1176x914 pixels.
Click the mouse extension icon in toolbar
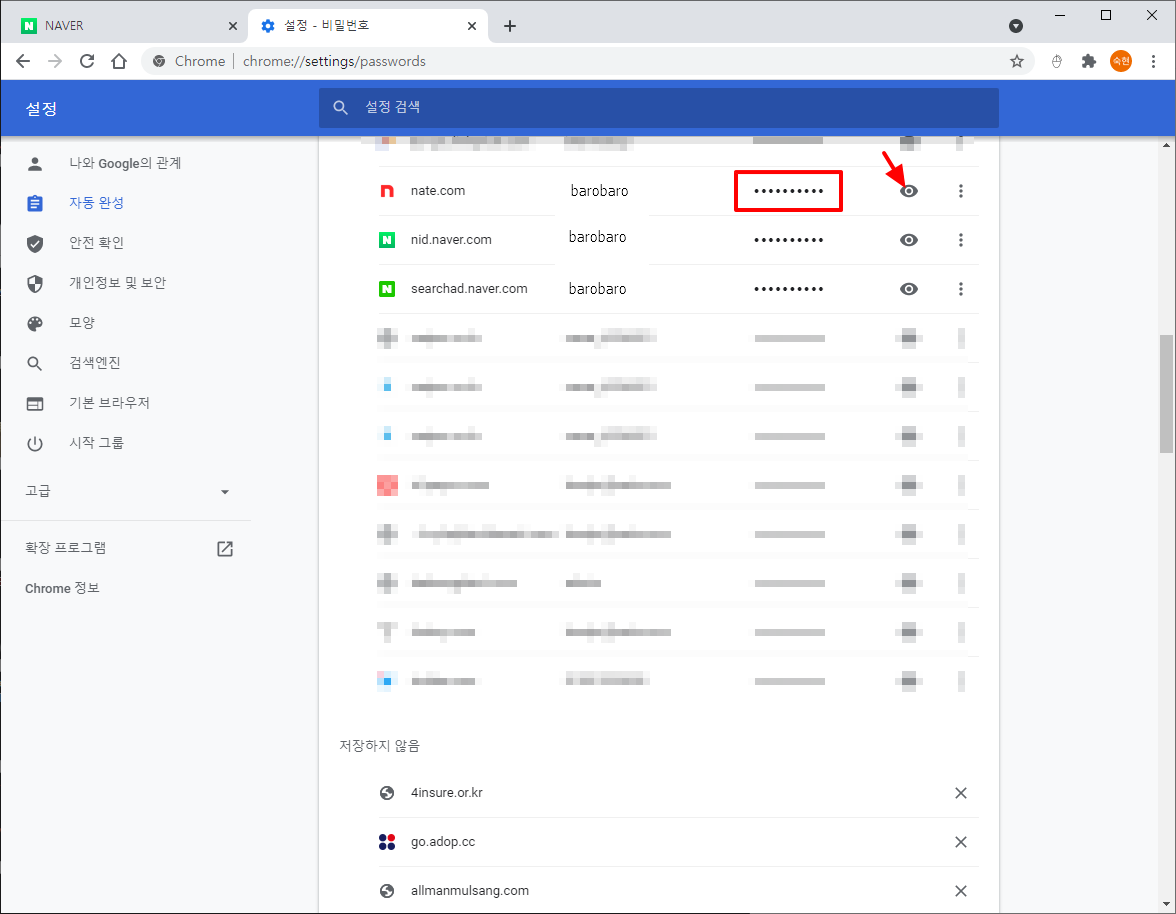coord(1056,61)
